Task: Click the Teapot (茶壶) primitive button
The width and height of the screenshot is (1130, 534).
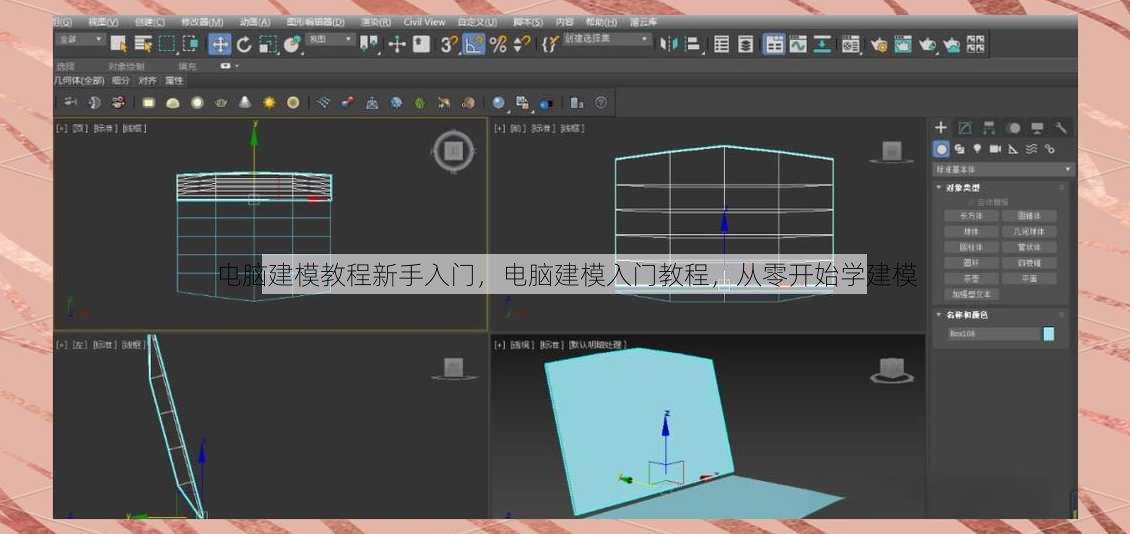Action: [971, 278]
